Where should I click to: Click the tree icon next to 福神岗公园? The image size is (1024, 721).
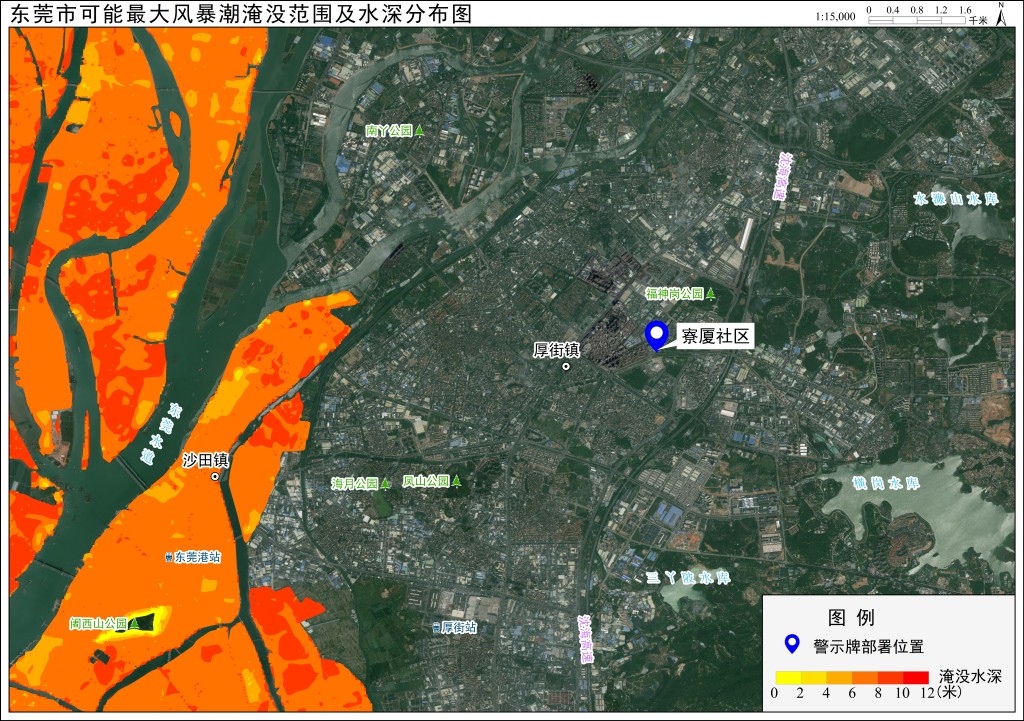(711, 294)
